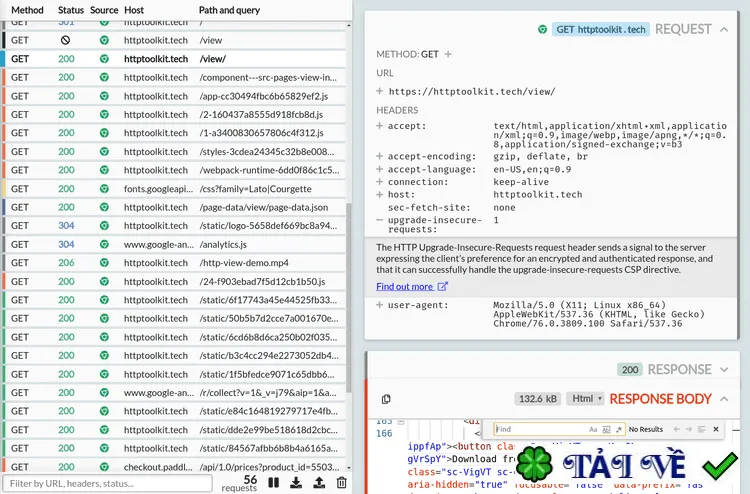Collapse the REQUEST card

724,30
